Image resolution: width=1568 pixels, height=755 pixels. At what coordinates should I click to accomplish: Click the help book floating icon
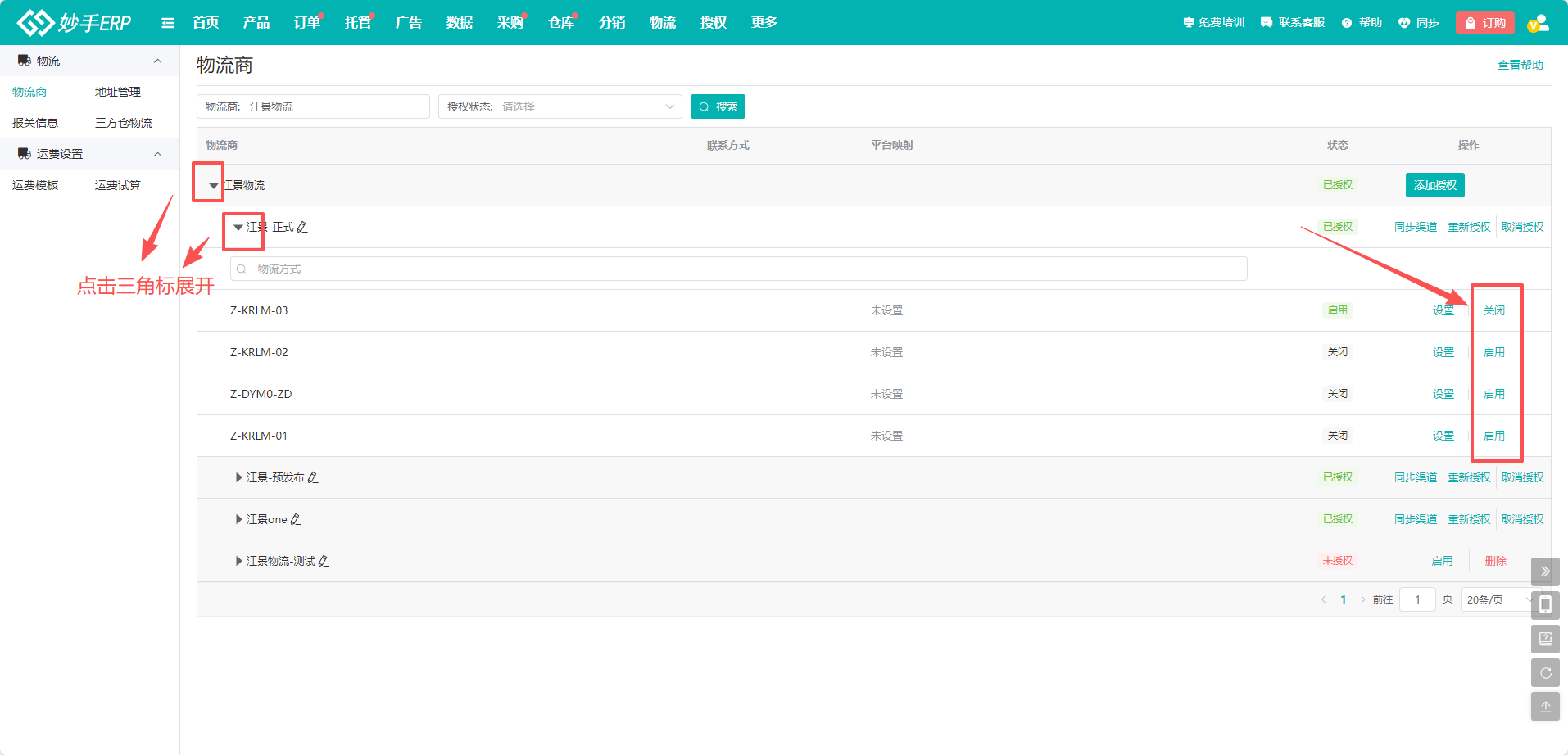tap(1544, 639)
